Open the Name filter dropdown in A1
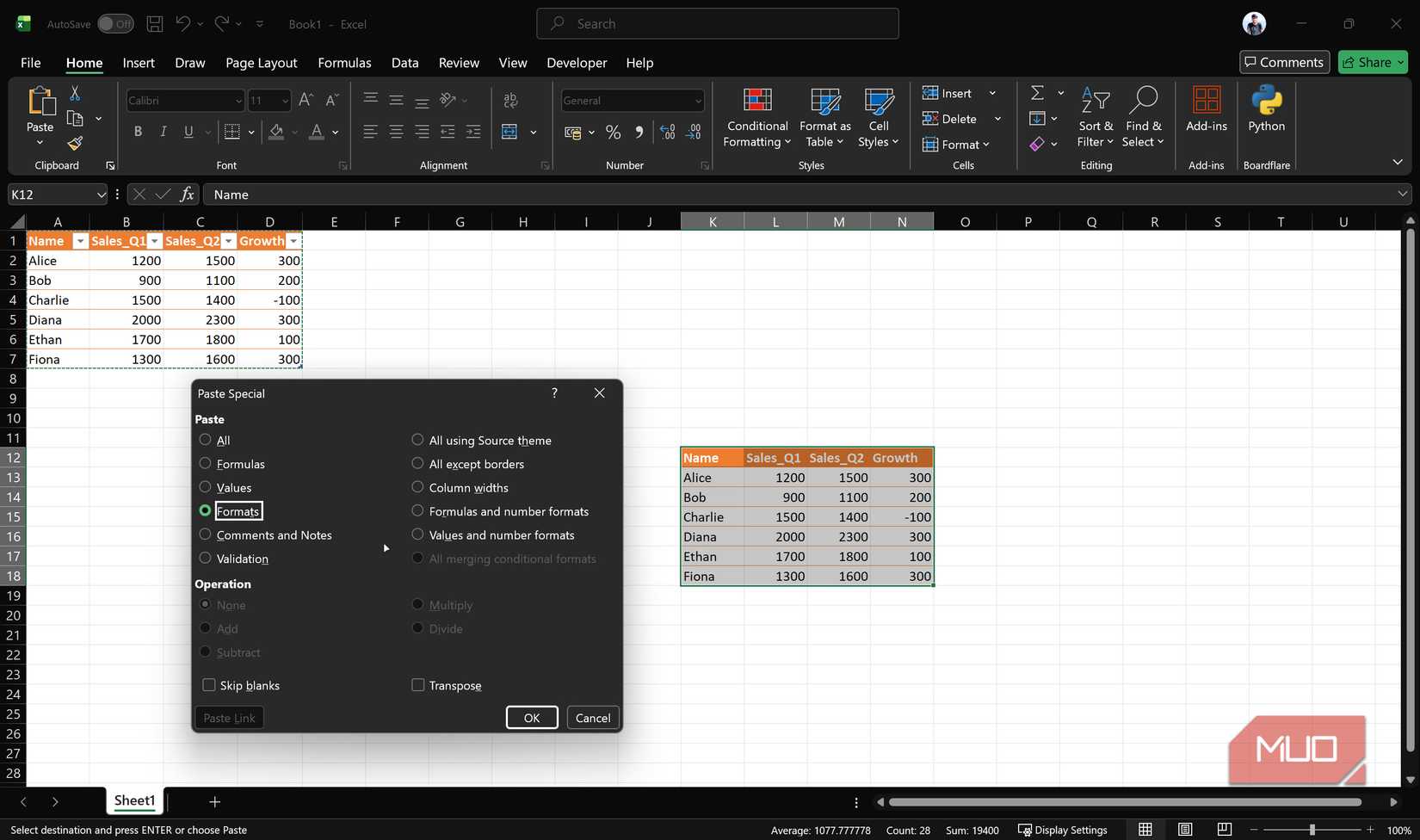This screenshot has height=840, width=1420. pos(80,241)
